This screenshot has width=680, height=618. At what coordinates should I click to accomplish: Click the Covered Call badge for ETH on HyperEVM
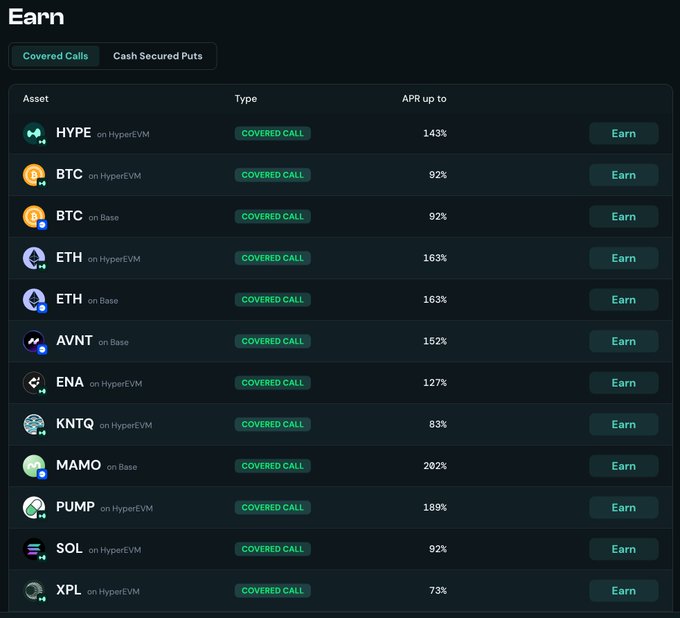point(273,258)
